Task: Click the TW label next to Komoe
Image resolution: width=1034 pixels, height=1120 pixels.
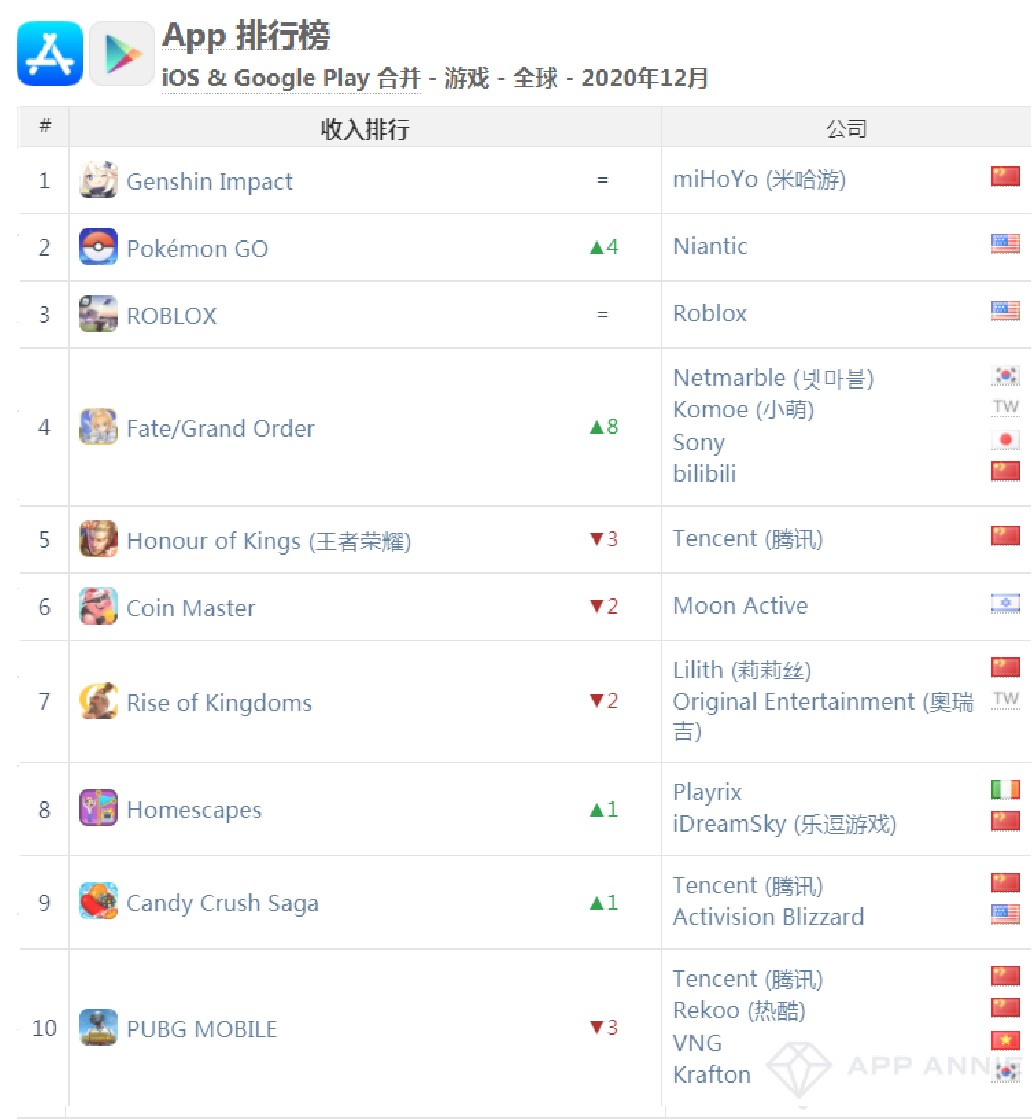Action: point(1005,407)
